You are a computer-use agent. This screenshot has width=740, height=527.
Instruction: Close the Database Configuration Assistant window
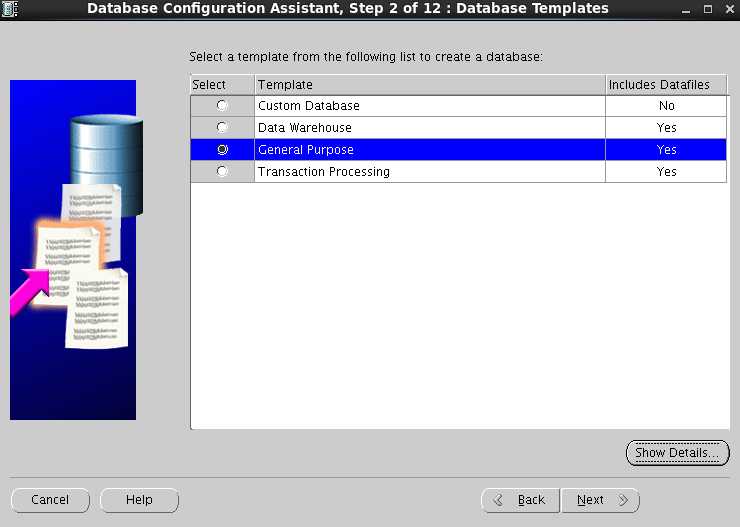click(x=730, y=9)
